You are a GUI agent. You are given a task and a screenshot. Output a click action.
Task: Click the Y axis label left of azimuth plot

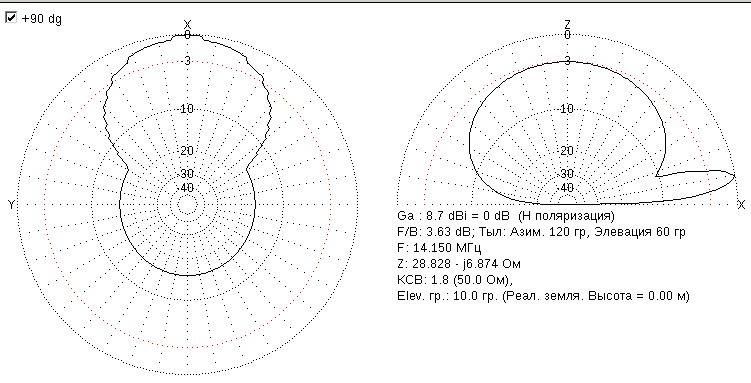pos(11,205)
